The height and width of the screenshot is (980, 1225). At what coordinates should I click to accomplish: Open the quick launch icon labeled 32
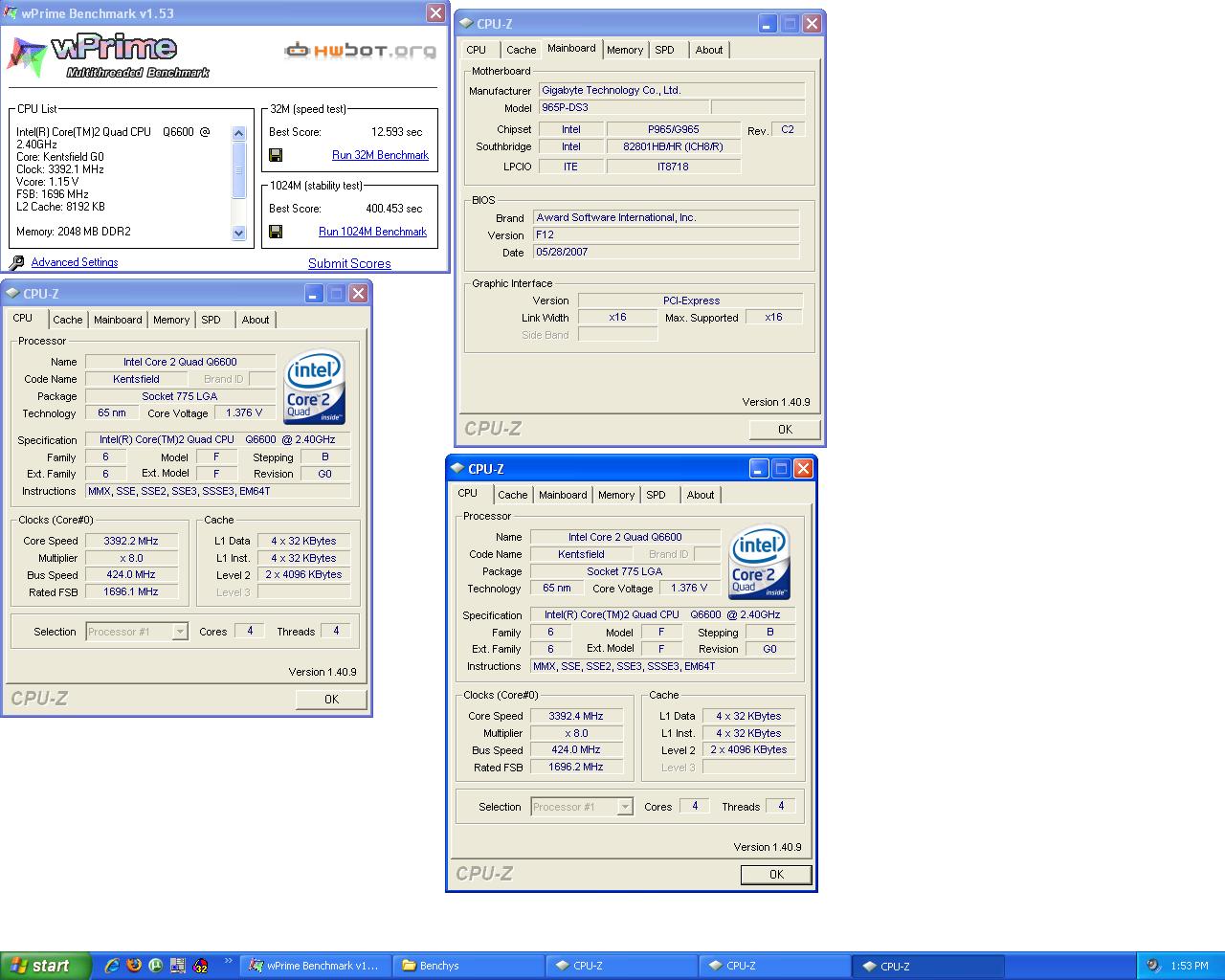201,966
